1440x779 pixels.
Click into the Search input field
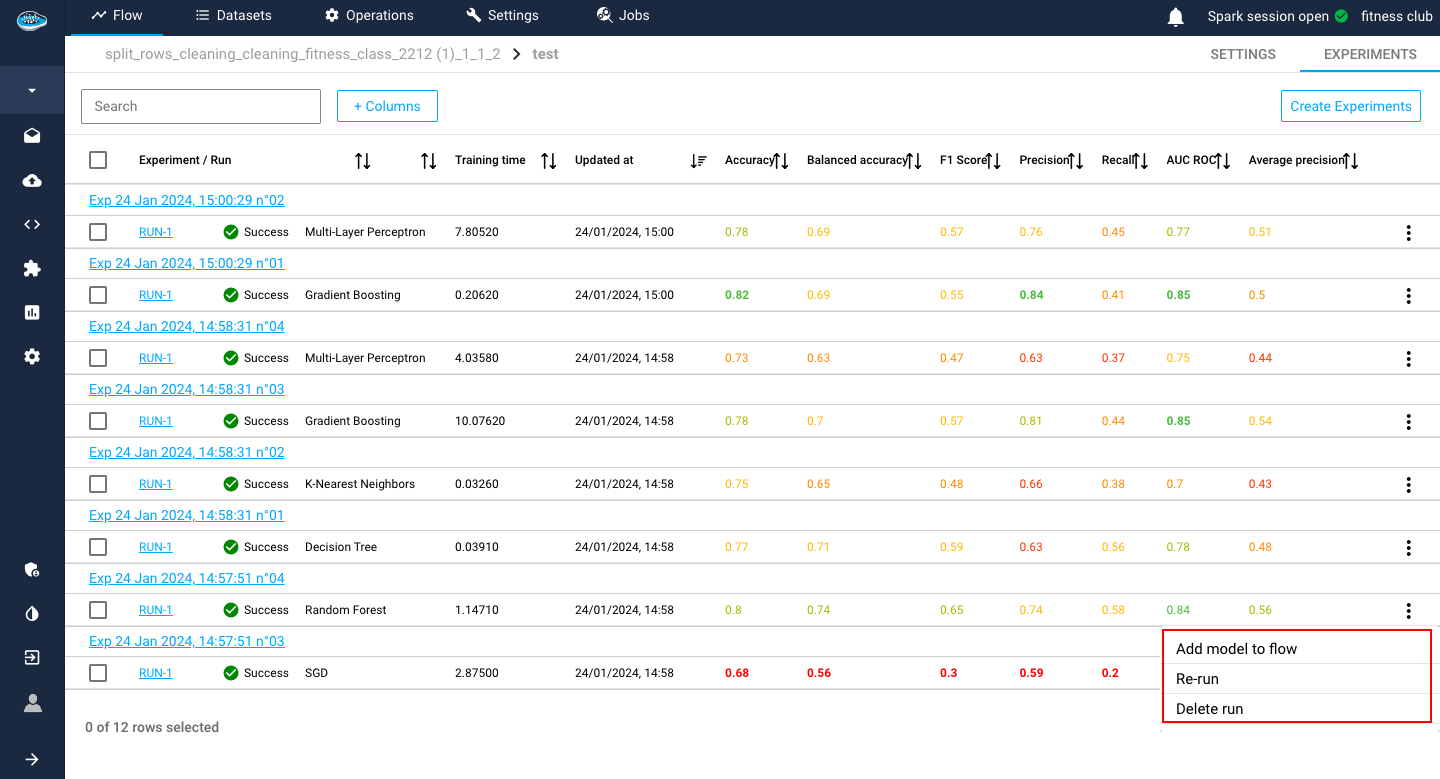pos(200,106)
